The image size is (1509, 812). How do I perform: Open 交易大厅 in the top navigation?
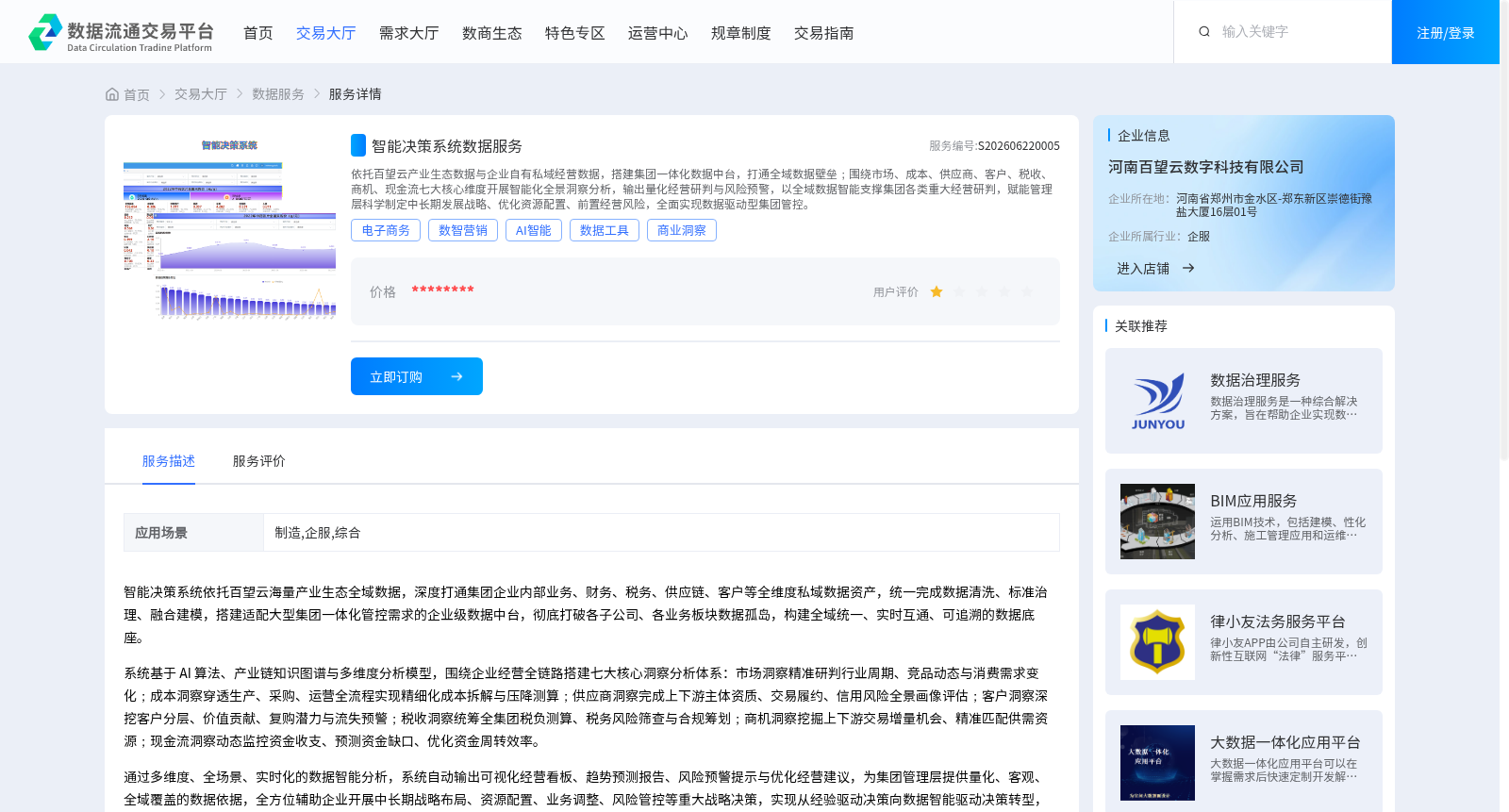pos(325,33)
